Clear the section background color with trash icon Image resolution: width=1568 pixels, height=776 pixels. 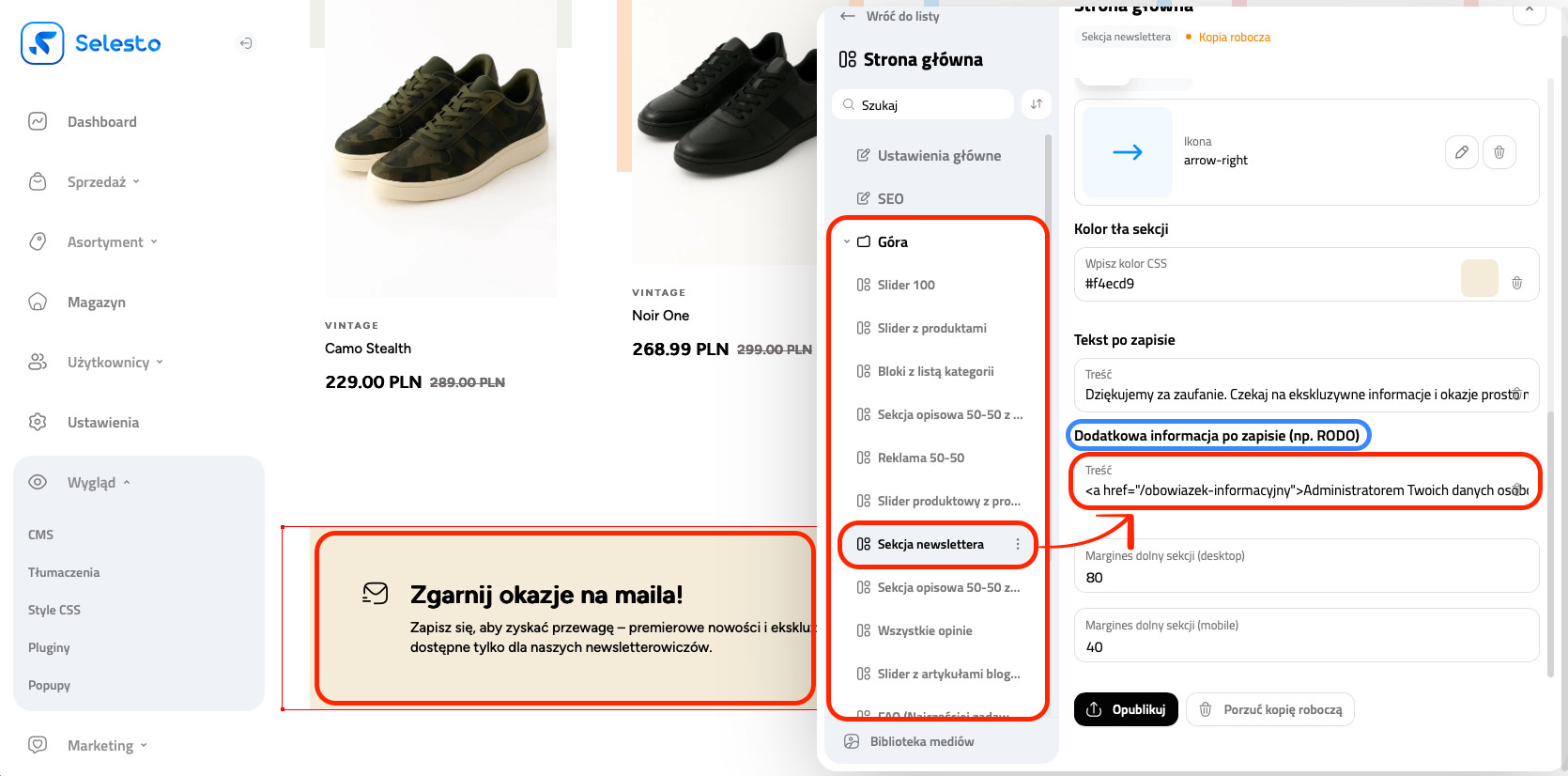(1516, 283)
